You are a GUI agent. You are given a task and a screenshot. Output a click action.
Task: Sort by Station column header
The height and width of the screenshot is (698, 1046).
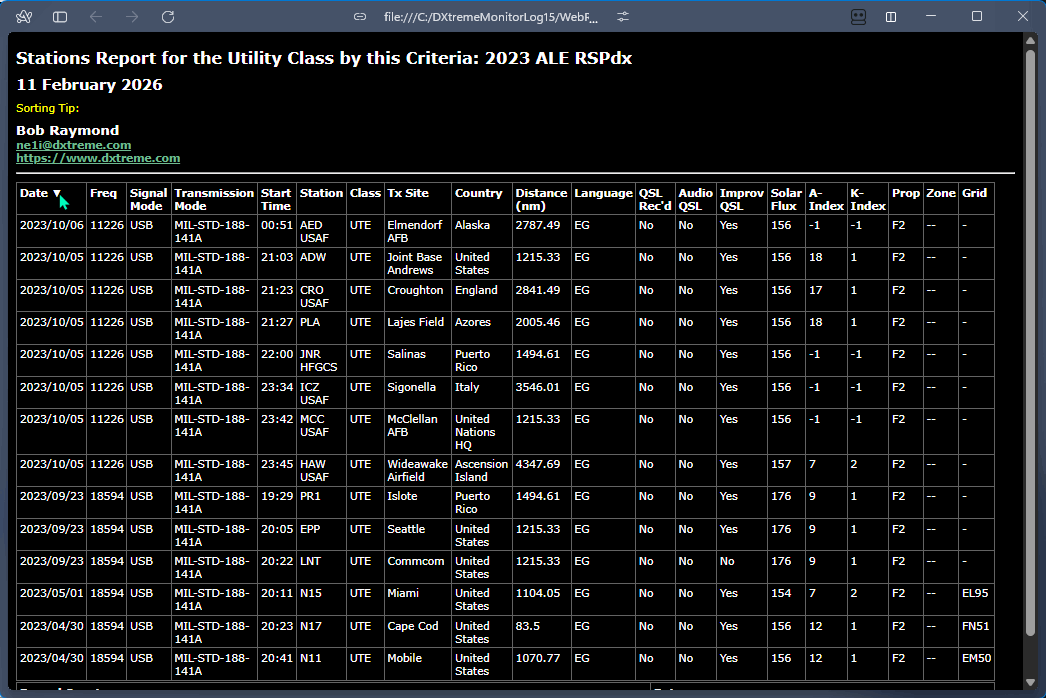[x=321, y=193]
